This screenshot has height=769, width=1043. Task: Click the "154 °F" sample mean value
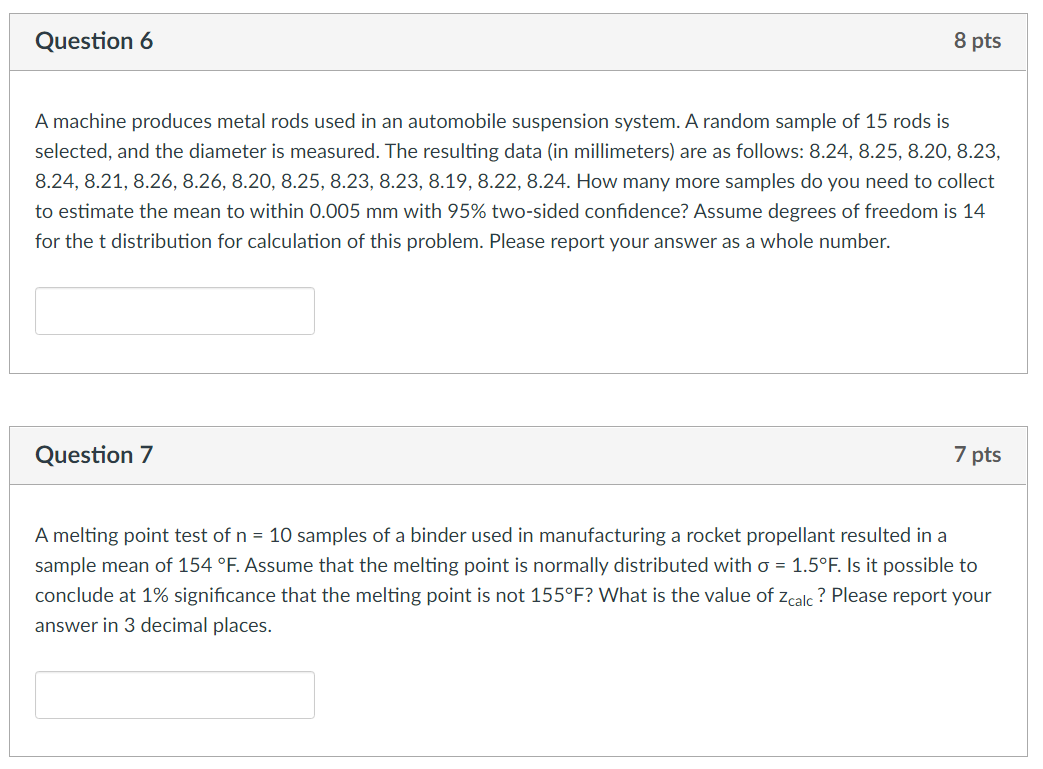coord(207,565)
